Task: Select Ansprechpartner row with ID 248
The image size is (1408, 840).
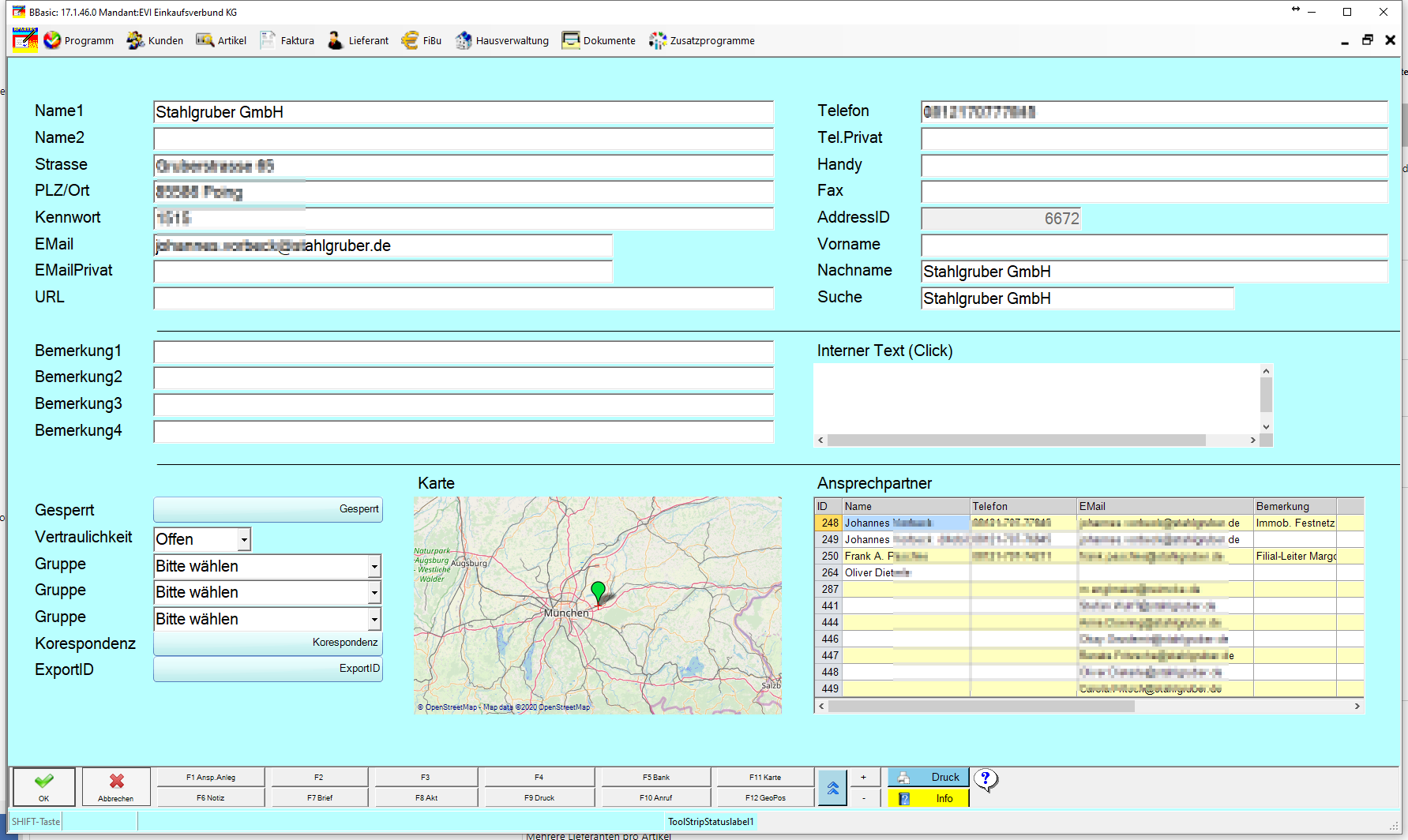Action: point(1089,523)
